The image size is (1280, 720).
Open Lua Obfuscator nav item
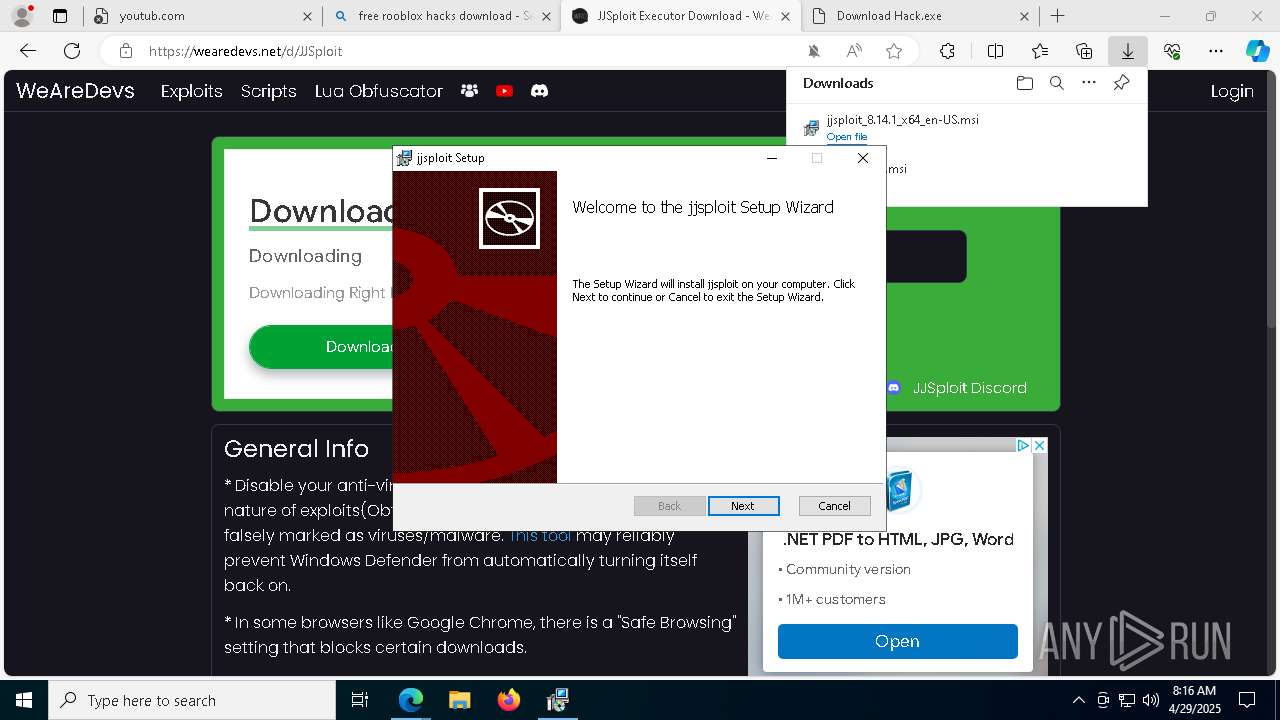pyautogui.click(x=378, y=91)
